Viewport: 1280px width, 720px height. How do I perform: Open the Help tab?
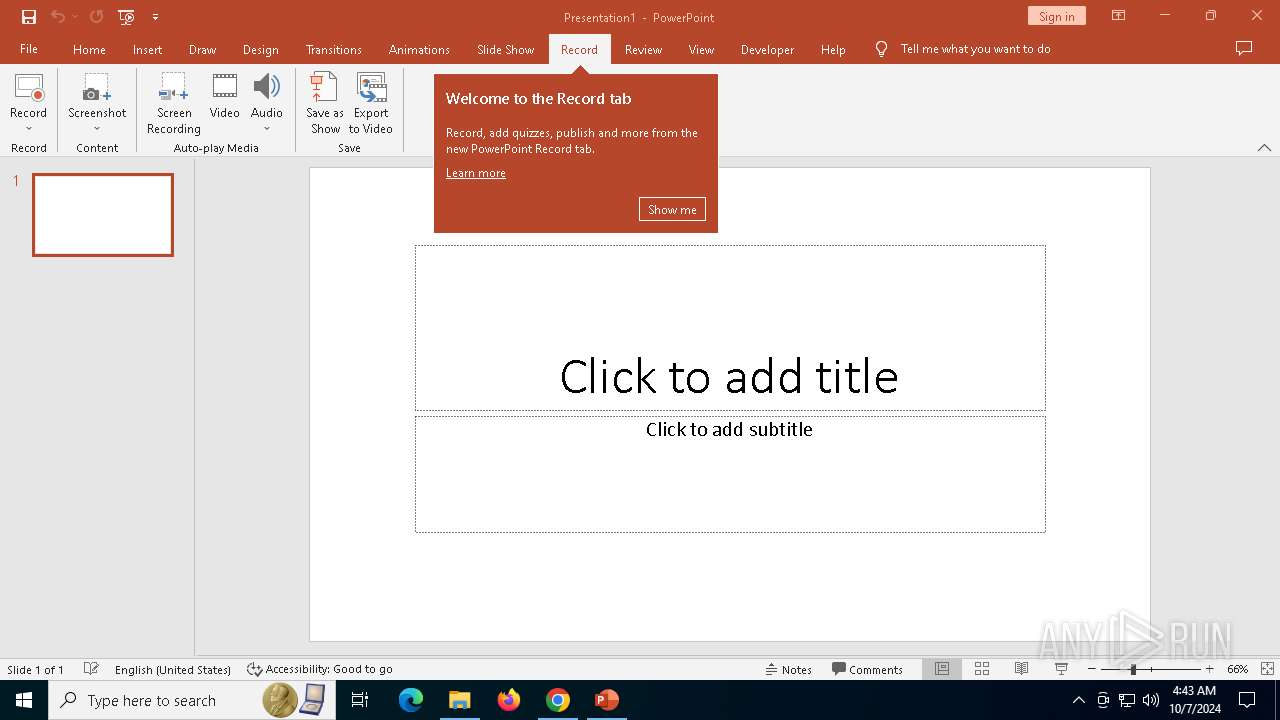tap(833, 49)
